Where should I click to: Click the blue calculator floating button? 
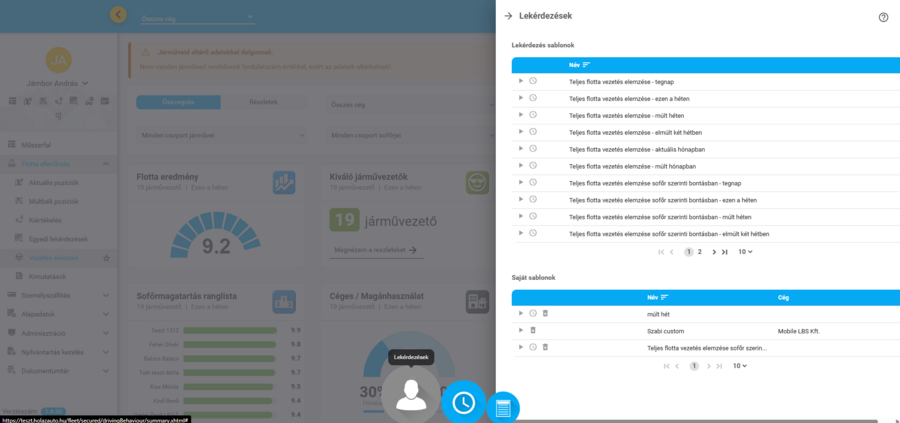point(503,409)
